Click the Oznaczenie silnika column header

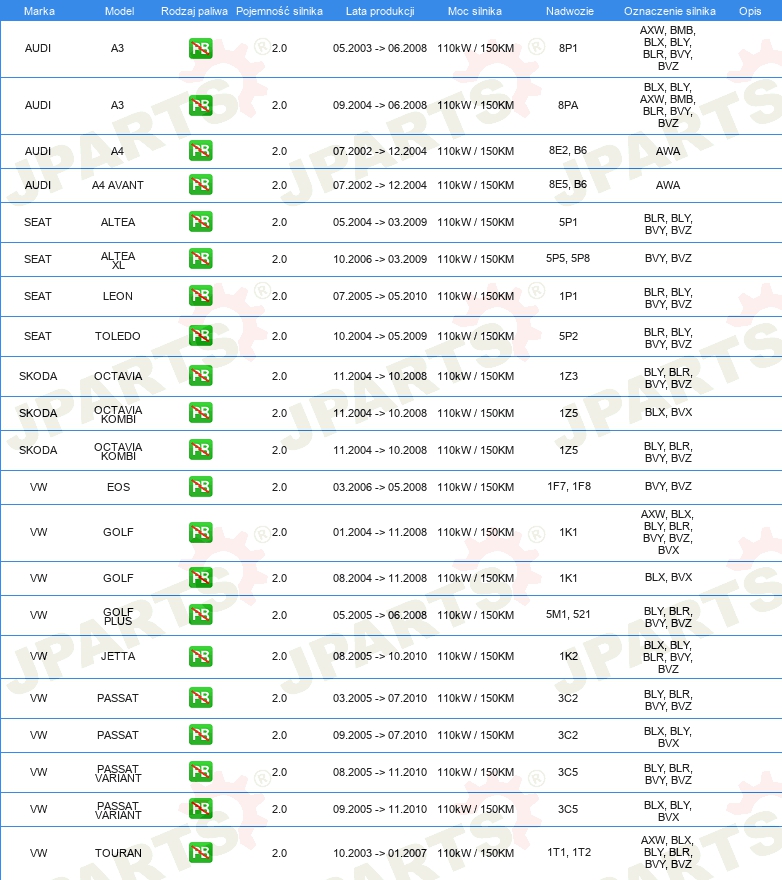pos(669,11)
